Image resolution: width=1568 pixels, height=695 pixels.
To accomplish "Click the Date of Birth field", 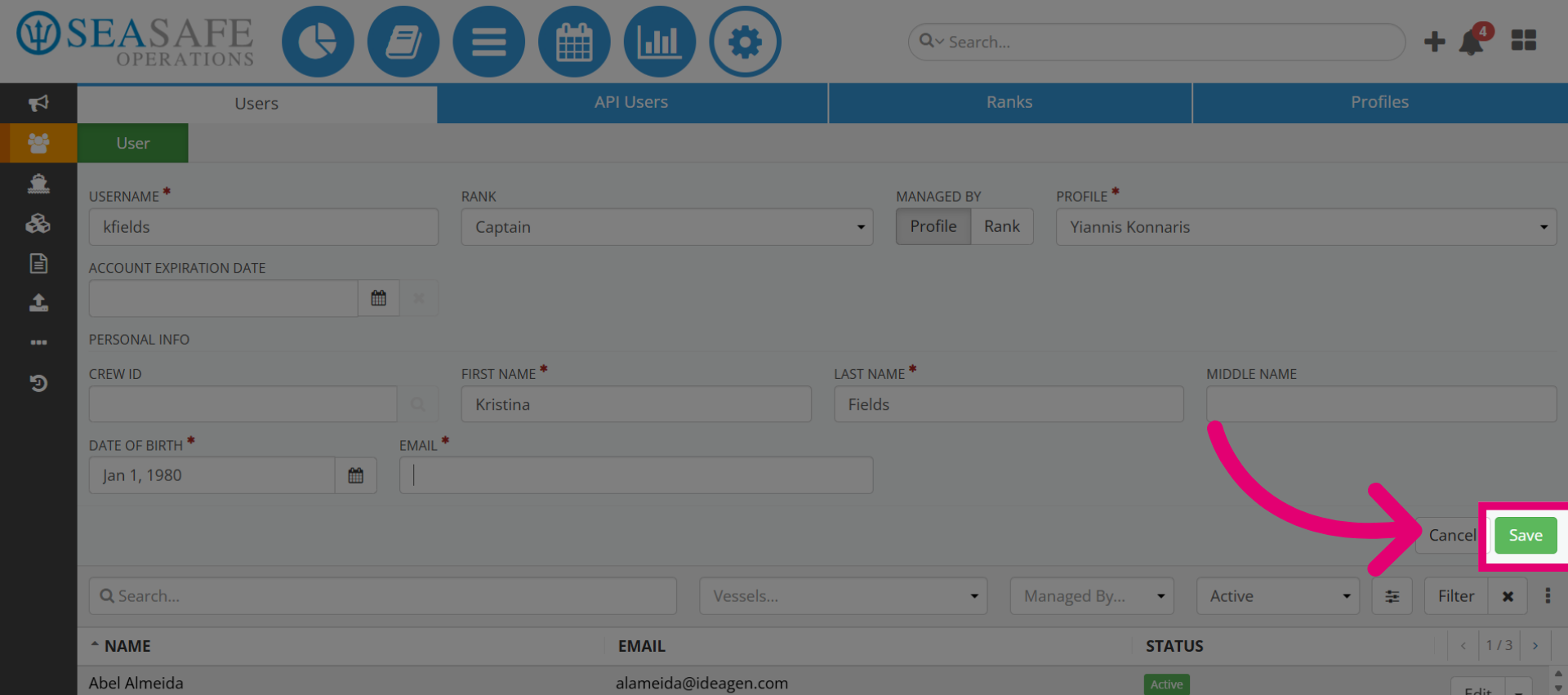I will coord(212,475).
